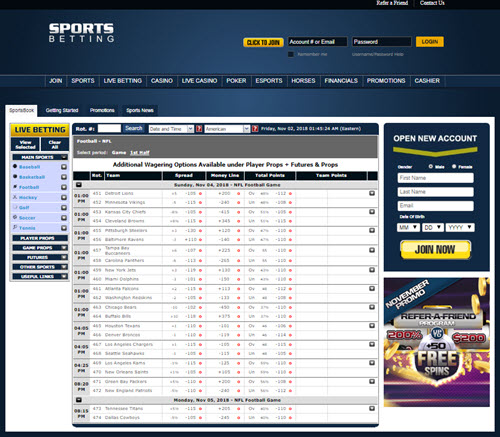This screenshot has height=437, width=500.
Task: Open more bets icon for Atlanta Falcons game
Action: (372, 288)
